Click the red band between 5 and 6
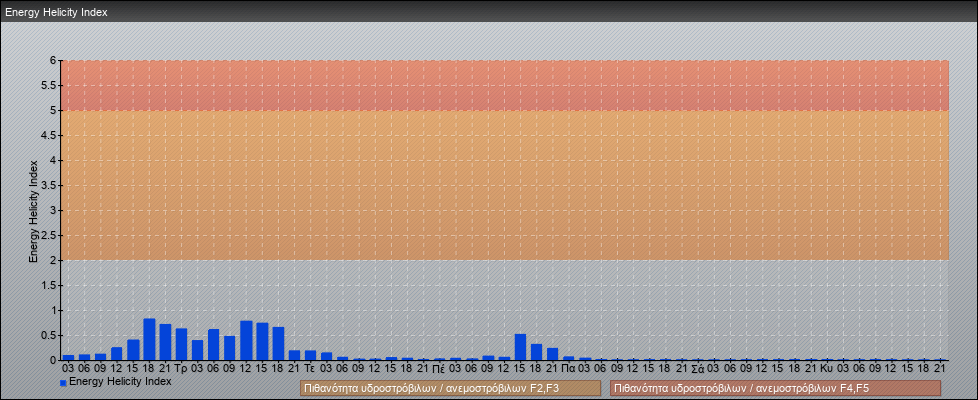 (500, 85)
